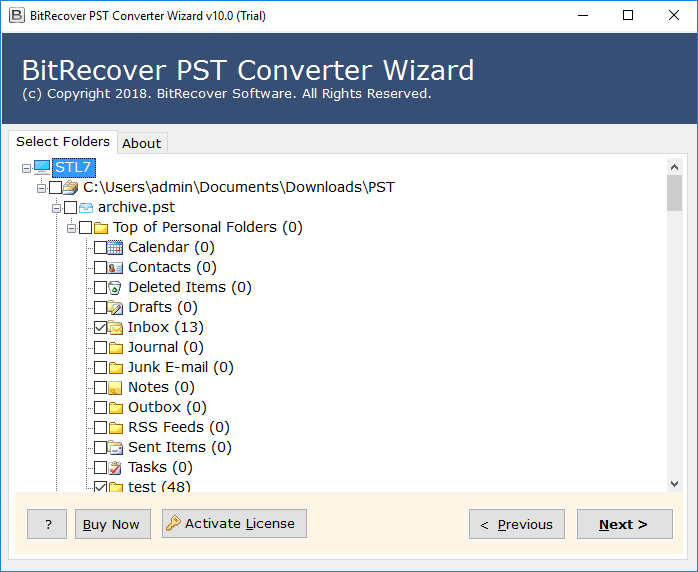Check the archive.pst checkbox
Image resolution: width=698 pixels, height=572 pixels.
coord(70,207)
